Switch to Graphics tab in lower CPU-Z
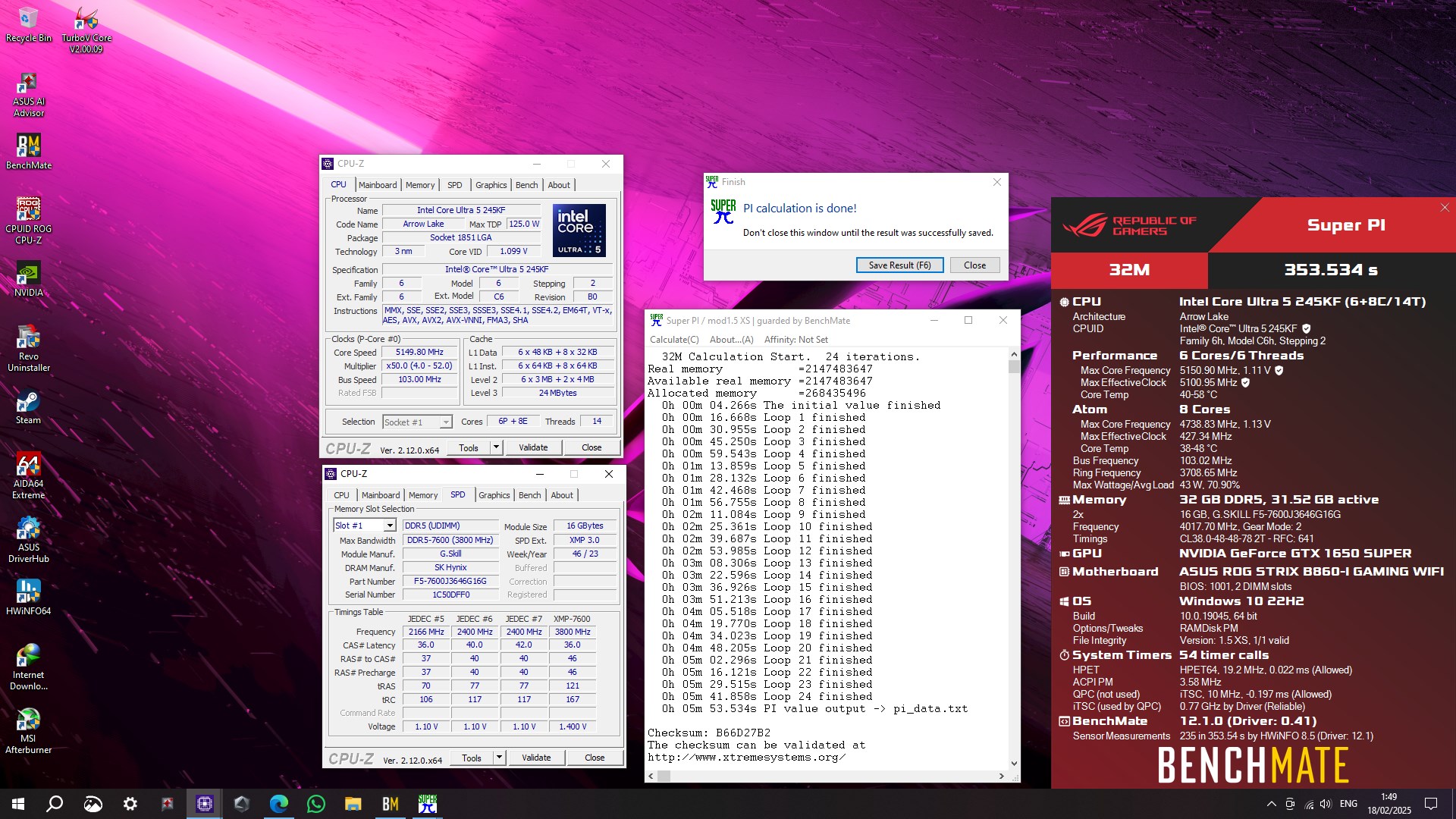The width and height of the screenshot is (1456, 819). coord(494,495)
